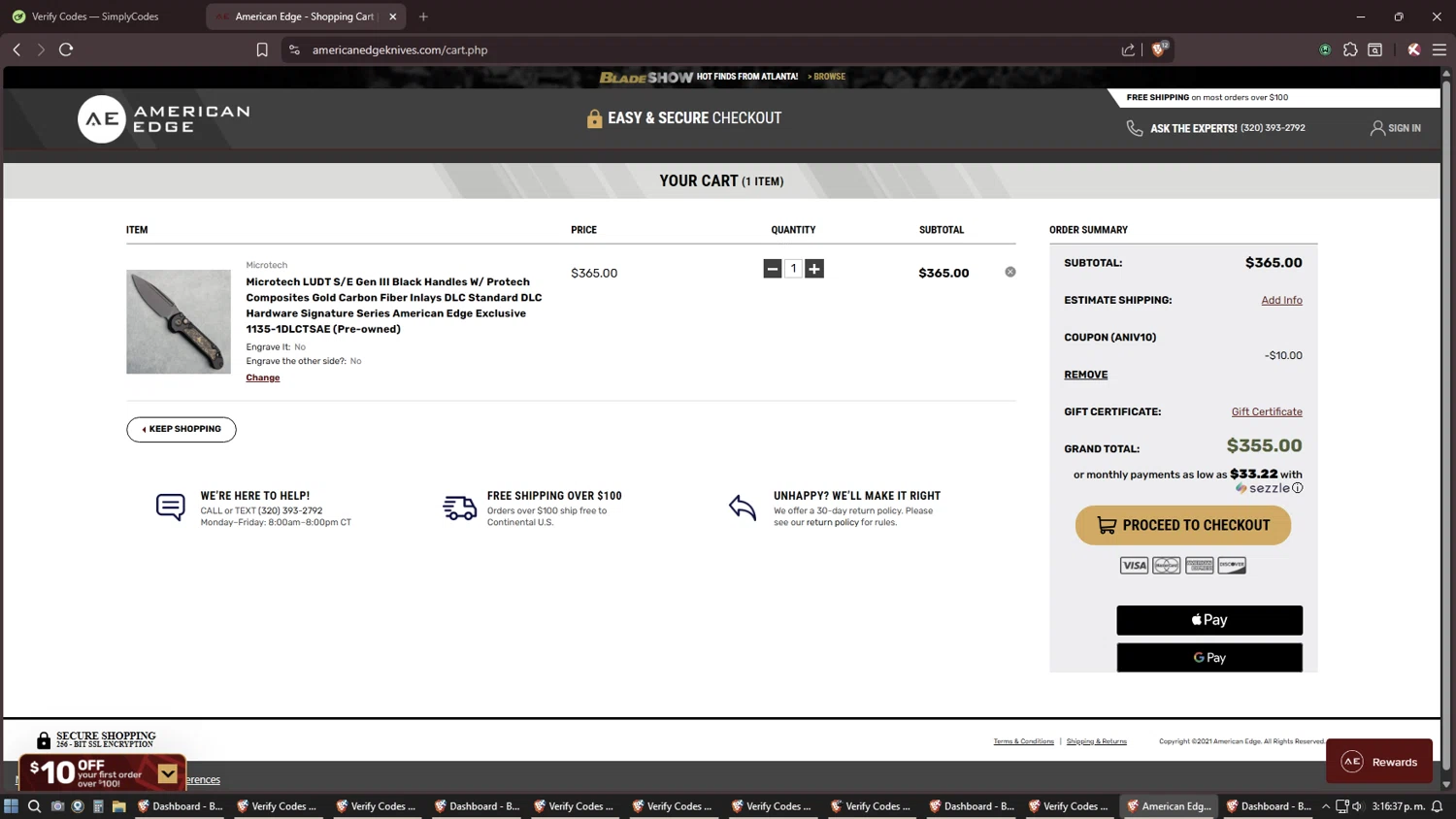Open the camera app on the taskbar
1456x819 pixels.
click(57, 806)
